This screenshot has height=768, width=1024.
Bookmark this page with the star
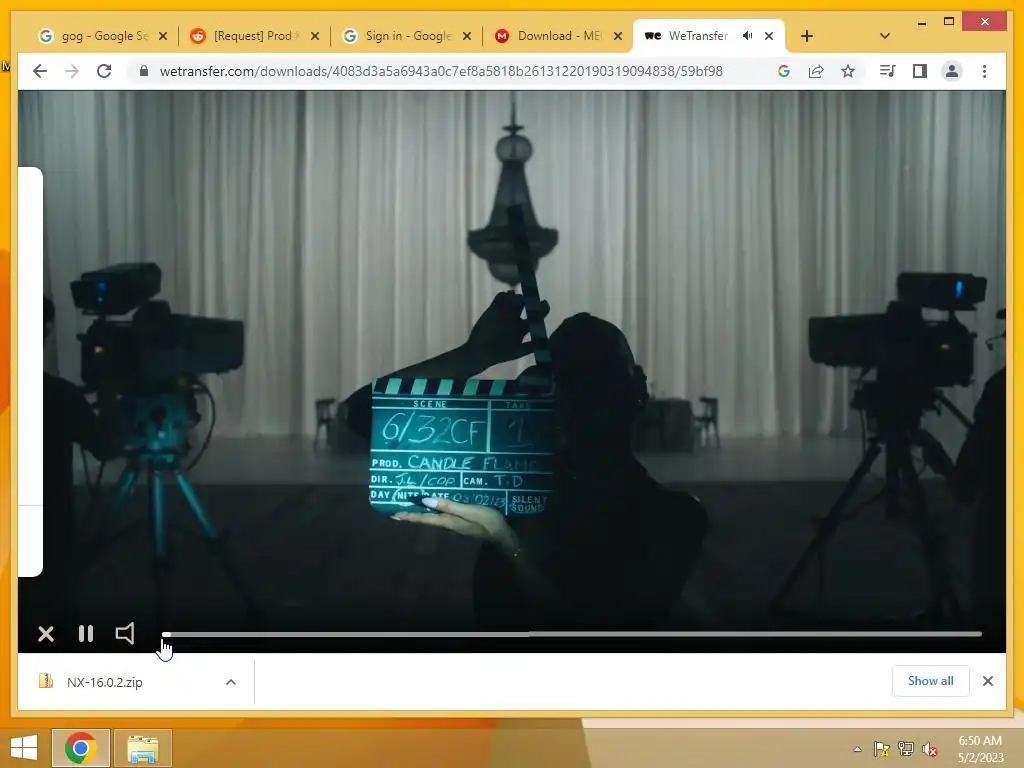click(x=848, y=71)
